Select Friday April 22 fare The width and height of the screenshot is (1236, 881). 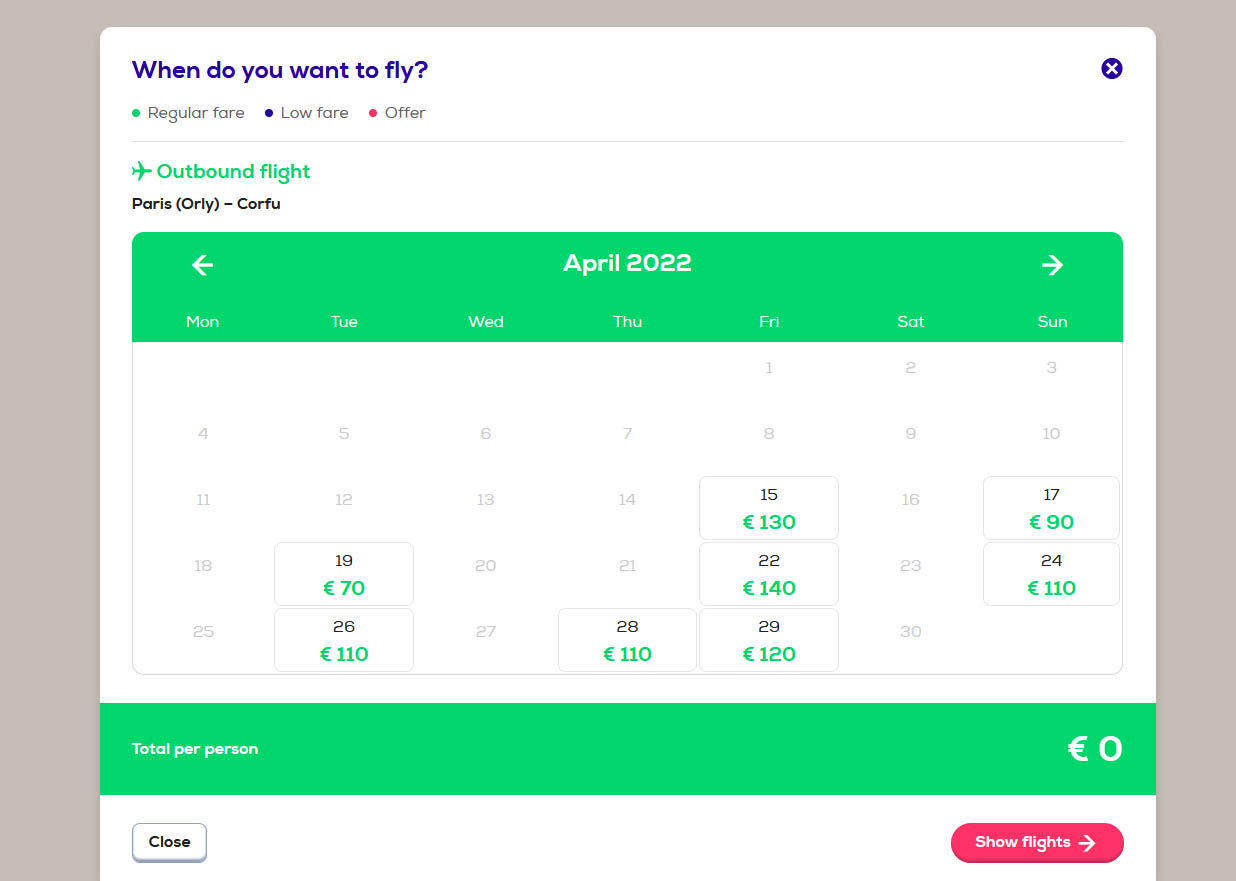click(x=769, y=574)
